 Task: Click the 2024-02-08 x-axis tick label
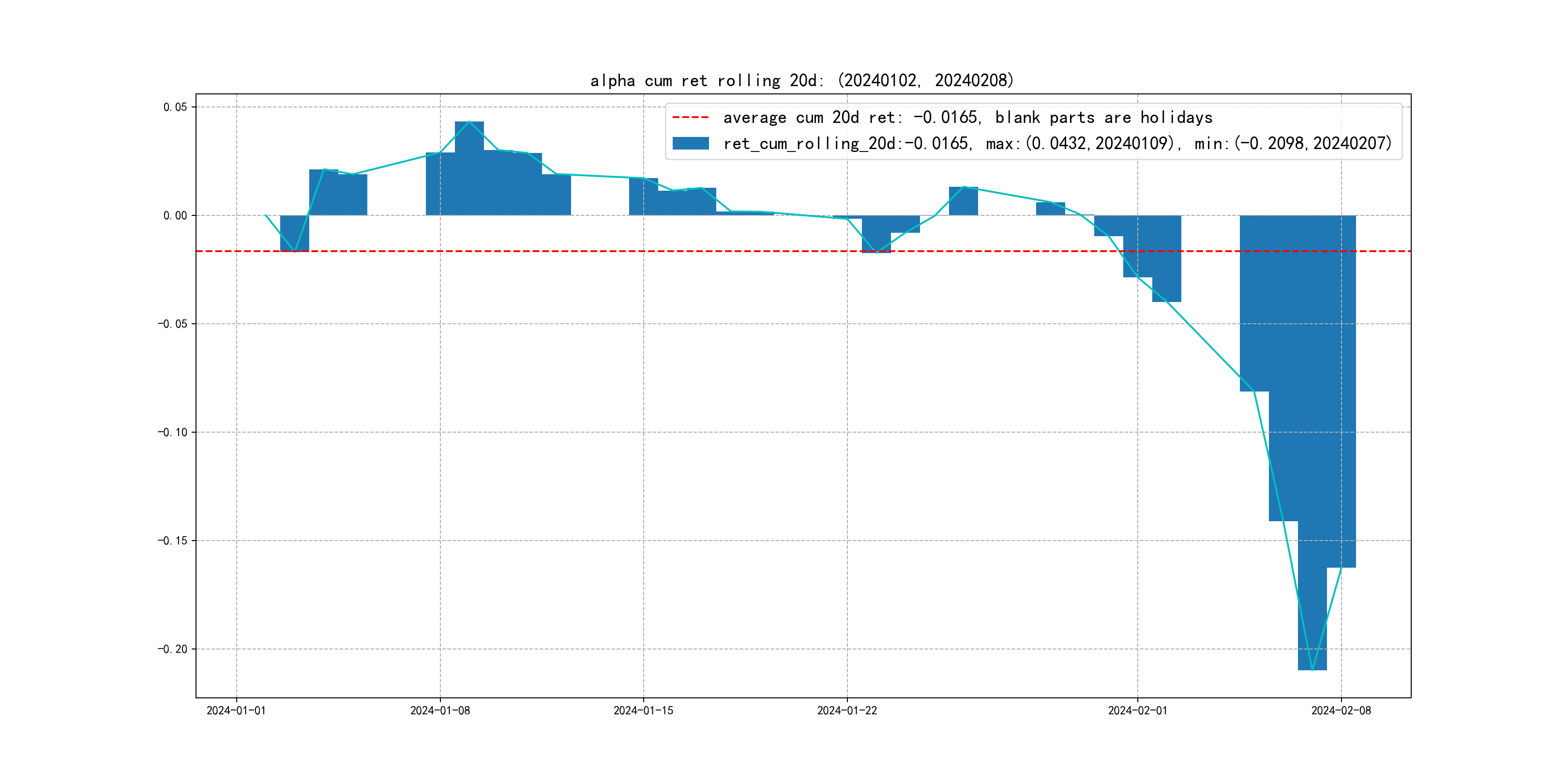point(1341,710)
